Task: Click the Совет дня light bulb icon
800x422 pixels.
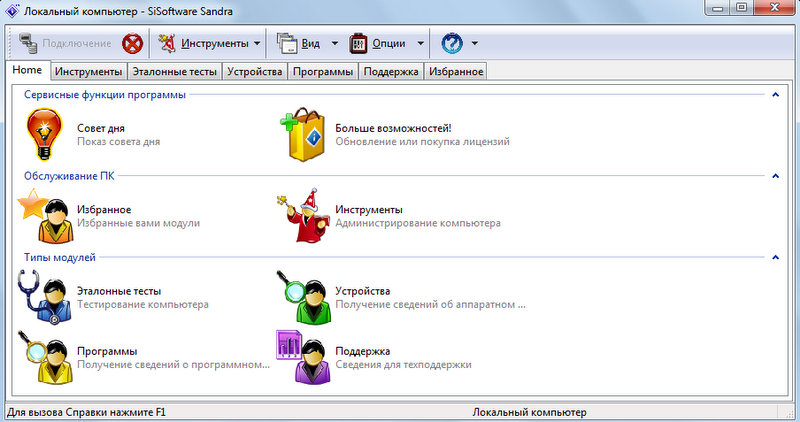Action: point(44,134)
